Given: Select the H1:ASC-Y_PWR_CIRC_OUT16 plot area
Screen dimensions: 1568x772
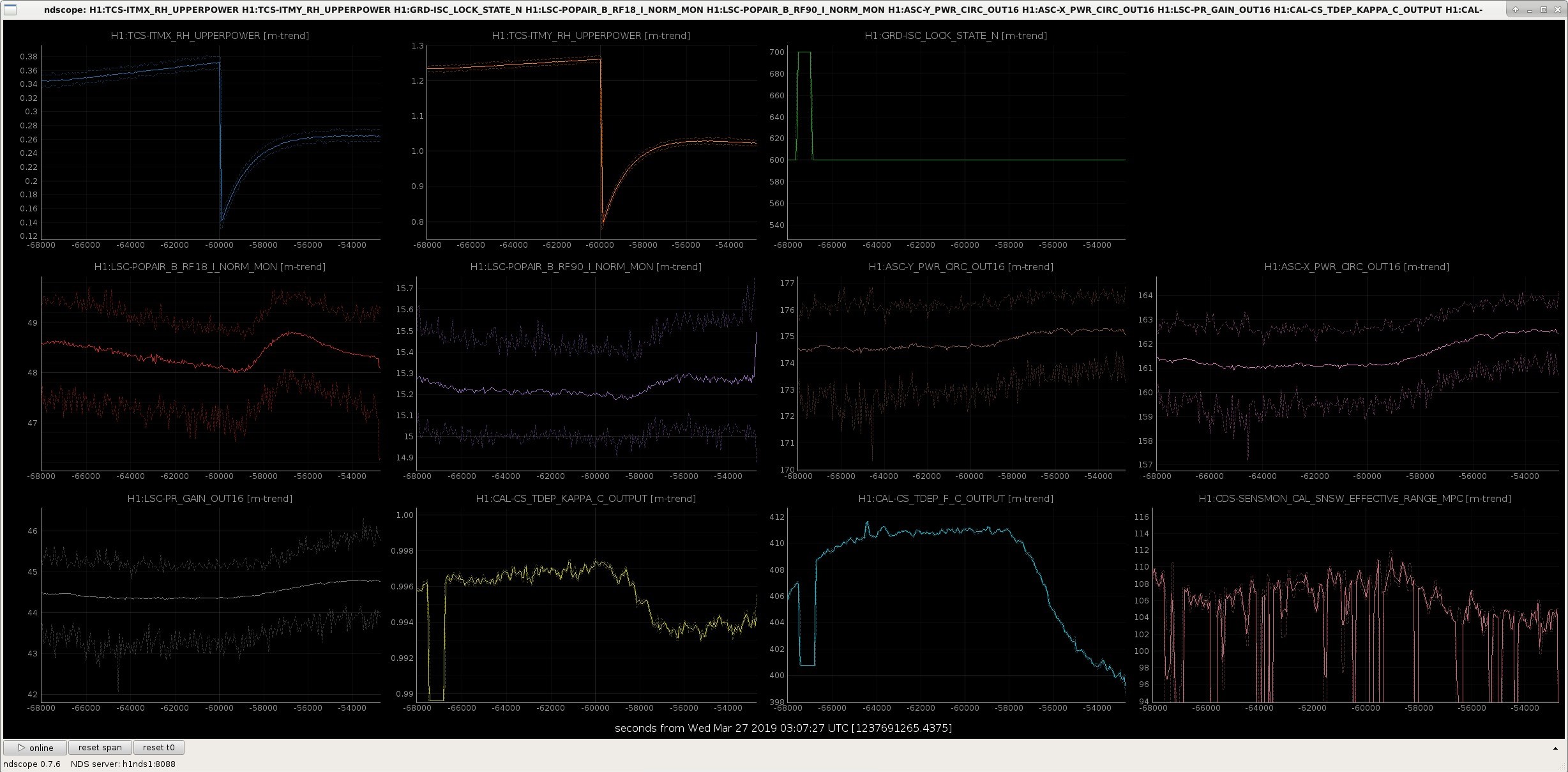Looking at the screenshot, I should [961, 374].
